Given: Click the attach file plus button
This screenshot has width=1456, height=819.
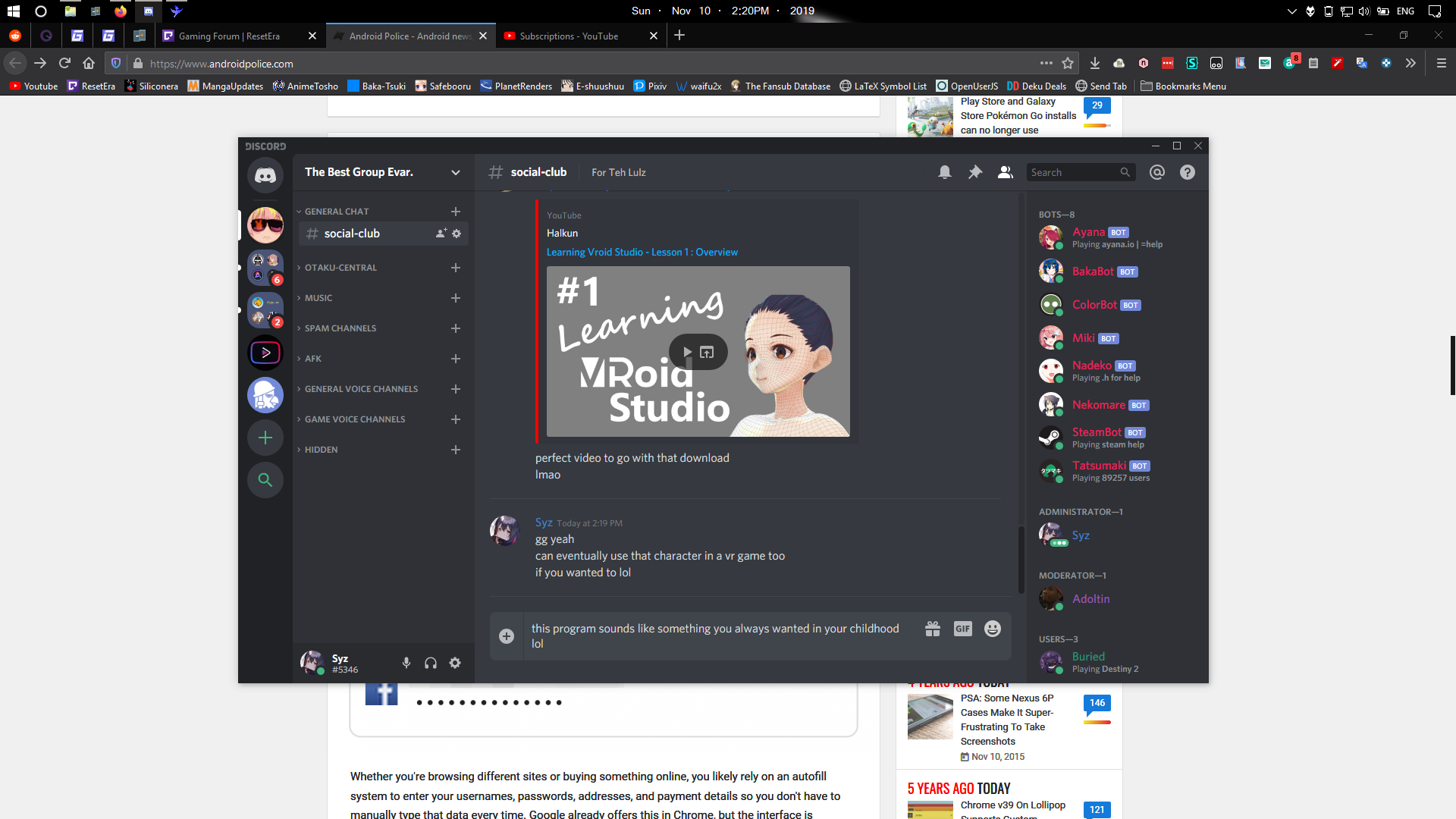Looking at the screenshot, I should tap(507, 636).
